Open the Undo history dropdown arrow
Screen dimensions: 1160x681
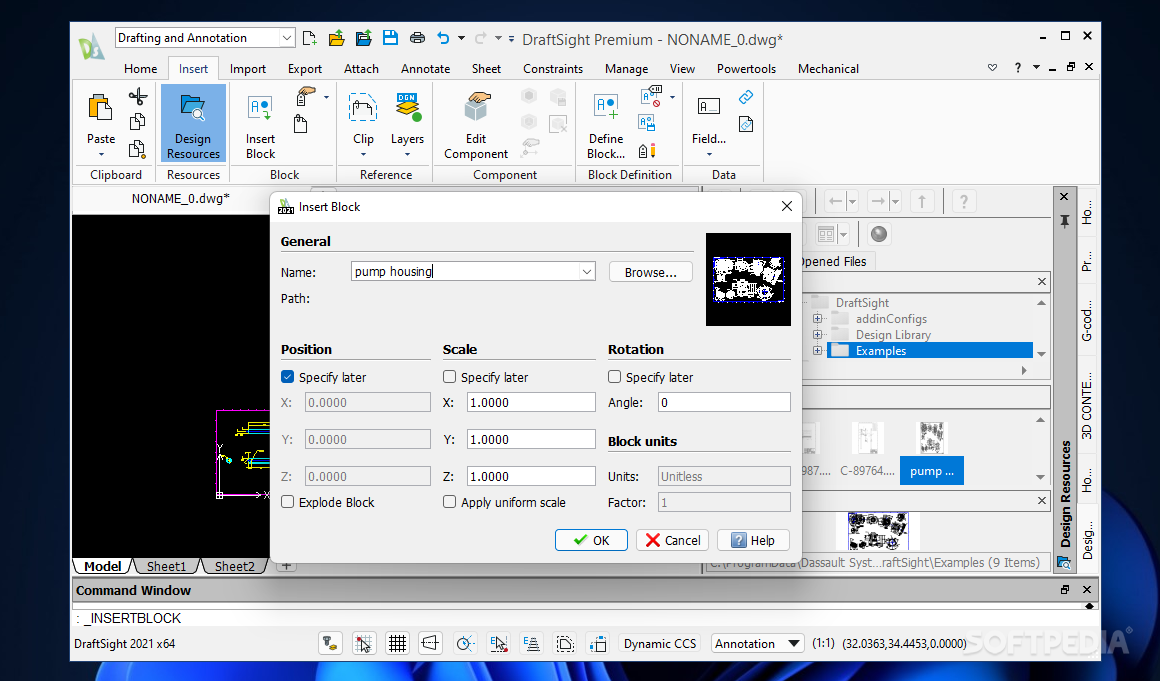click(462, 38)
